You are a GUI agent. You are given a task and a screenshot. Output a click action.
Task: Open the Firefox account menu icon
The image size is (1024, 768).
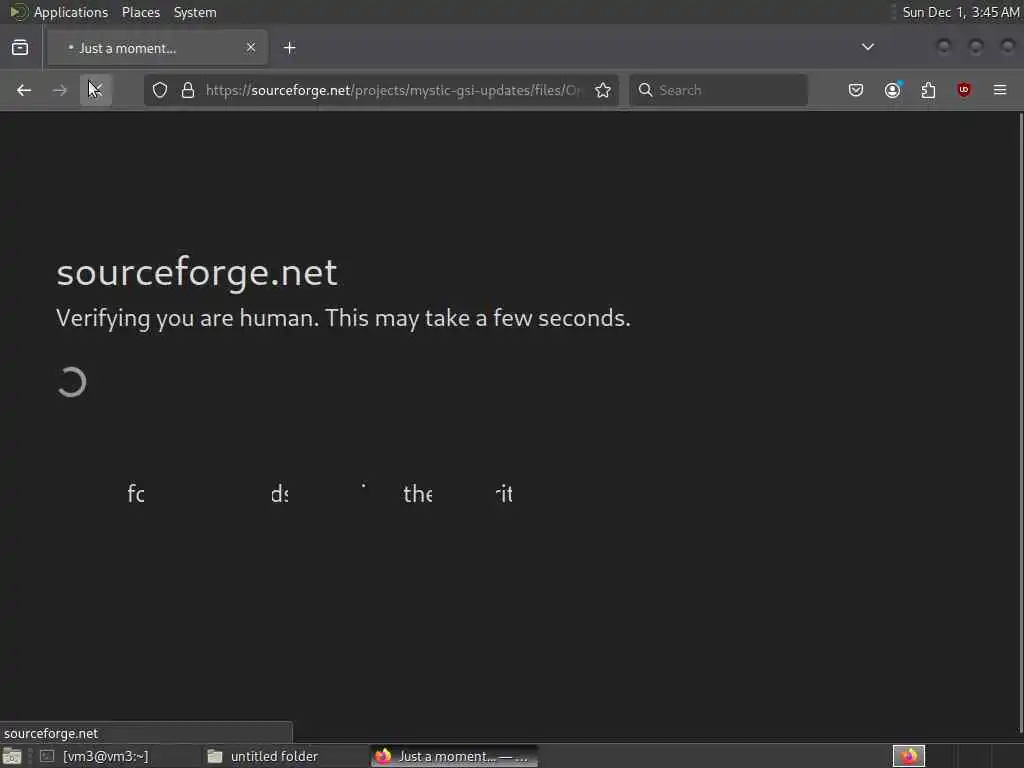[x=892, y=90]
